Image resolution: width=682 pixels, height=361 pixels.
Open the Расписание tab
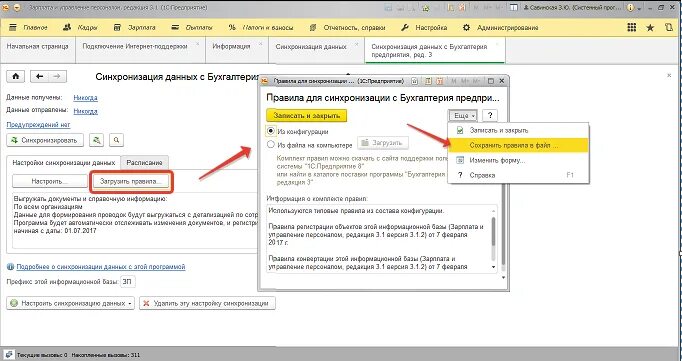coord(144,162)
